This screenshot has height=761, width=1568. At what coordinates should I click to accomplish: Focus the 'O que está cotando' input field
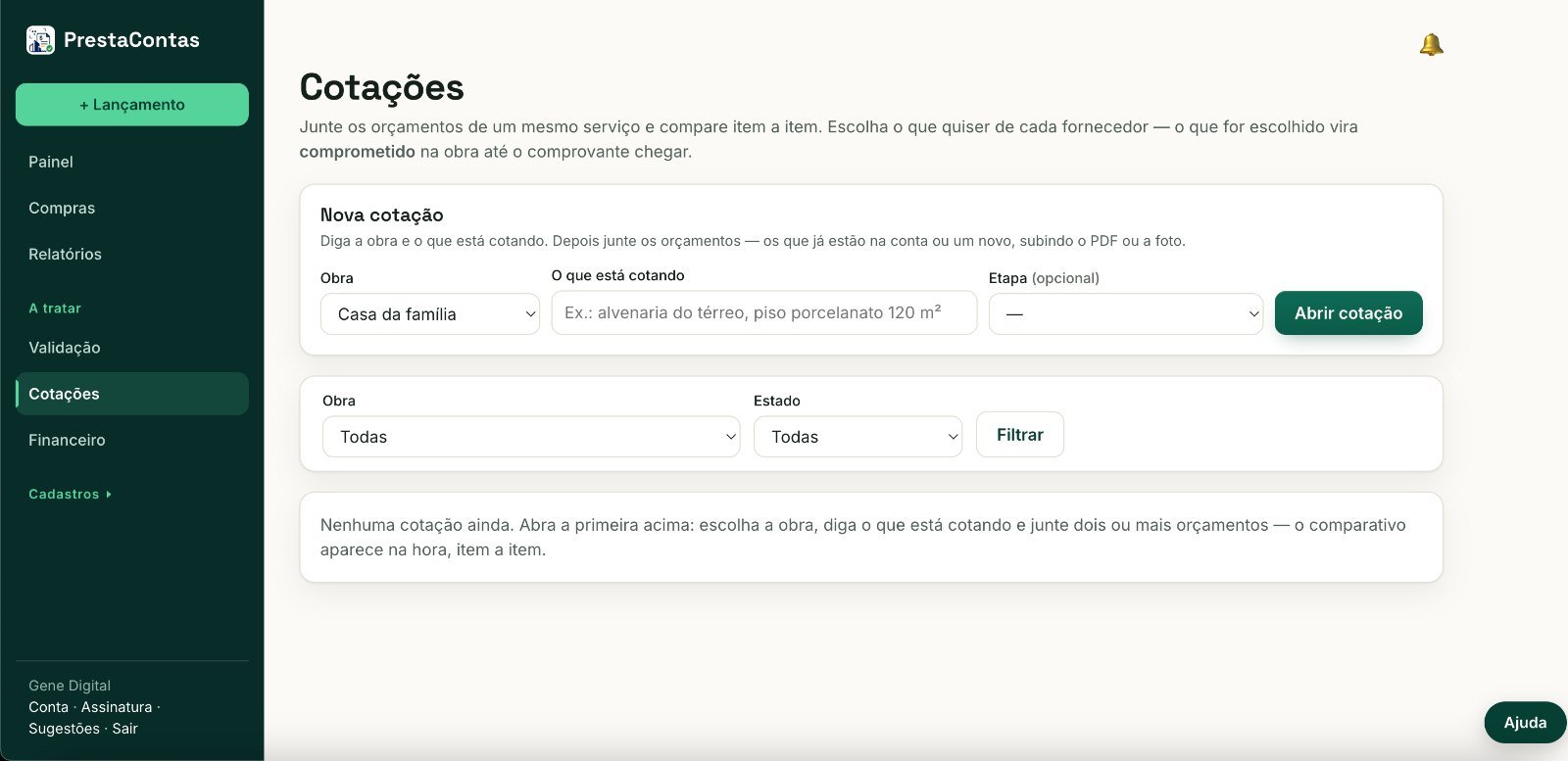pos(764,312)
